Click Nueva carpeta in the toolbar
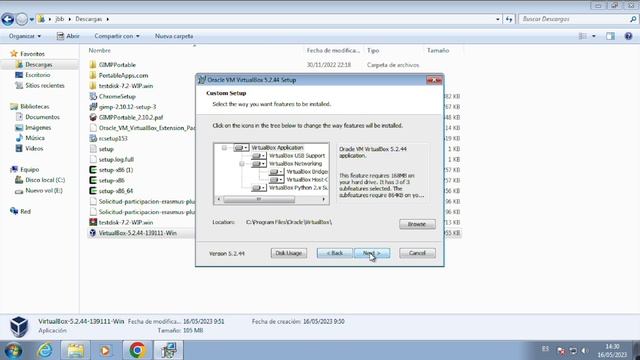 pyautogui.click(x=174, y=36)
